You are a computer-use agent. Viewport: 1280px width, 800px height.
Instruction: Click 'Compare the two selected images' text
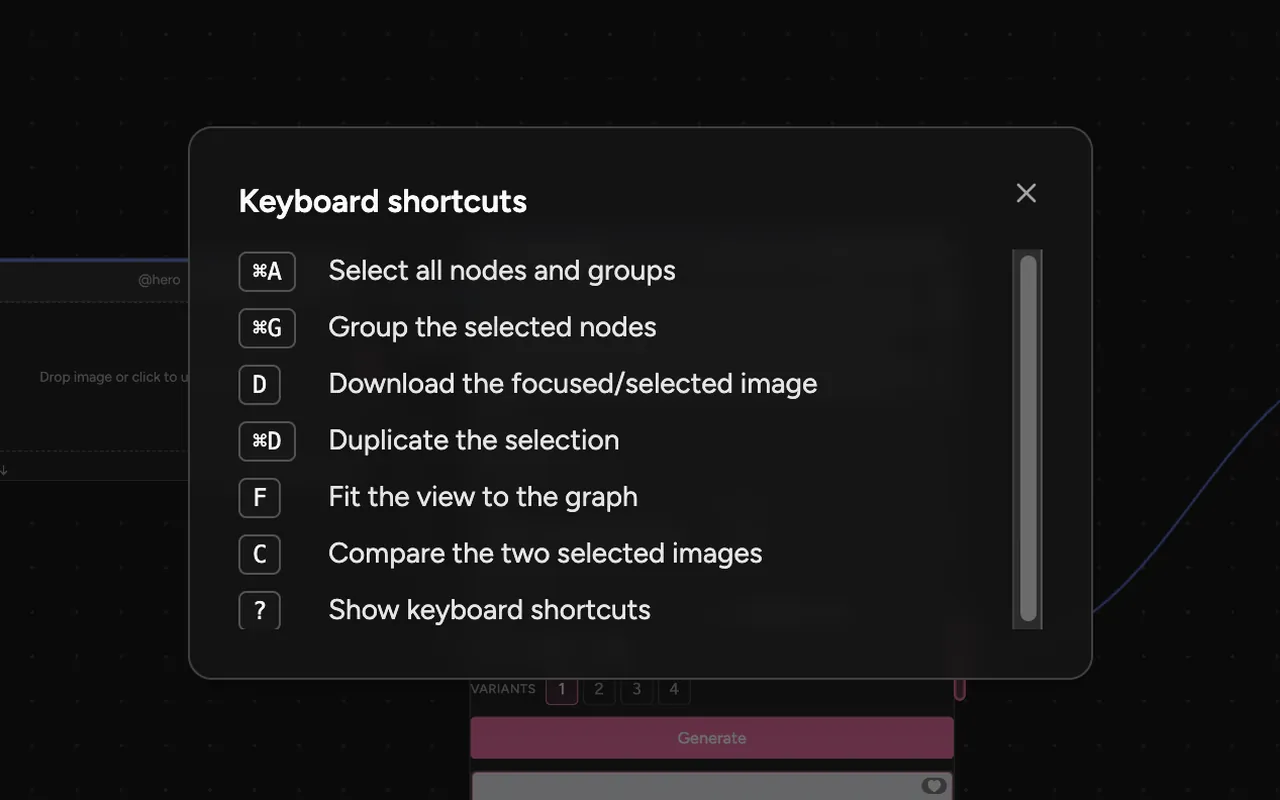tap(545, 554)
